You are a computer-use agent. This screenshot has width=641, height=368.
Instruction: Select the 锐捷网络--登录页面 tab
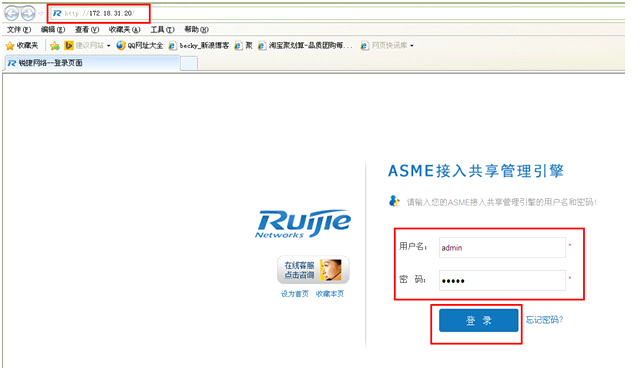coord(92,63)
